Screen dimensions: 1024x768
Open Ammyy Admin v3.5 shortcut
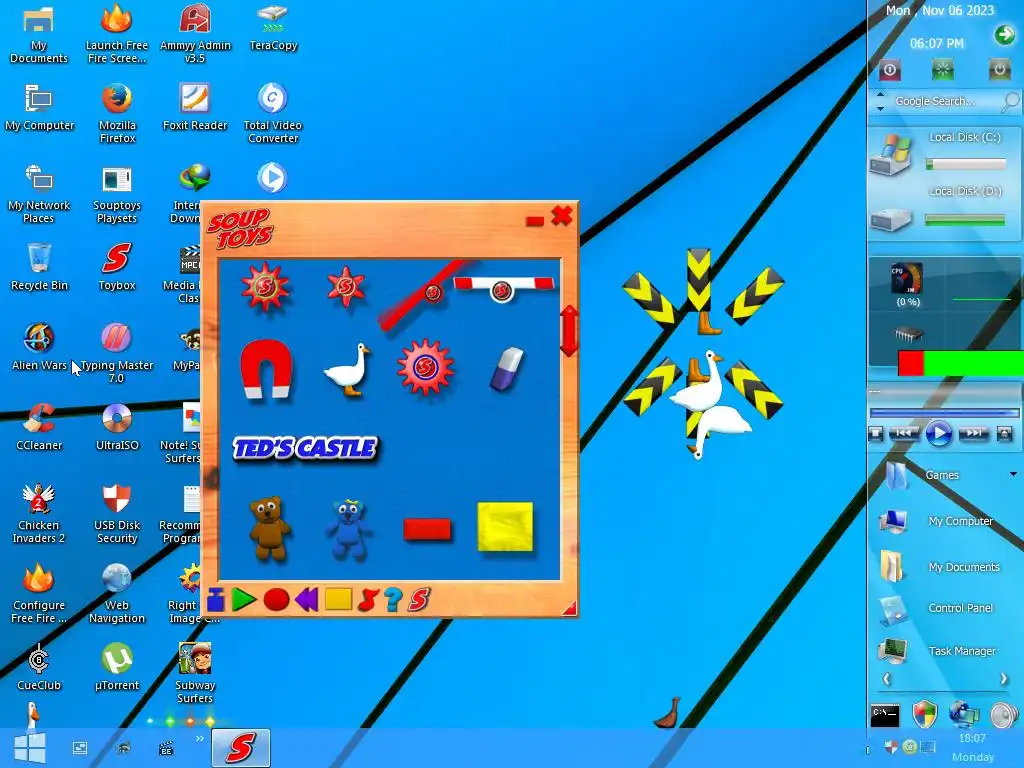coord(195,34)
